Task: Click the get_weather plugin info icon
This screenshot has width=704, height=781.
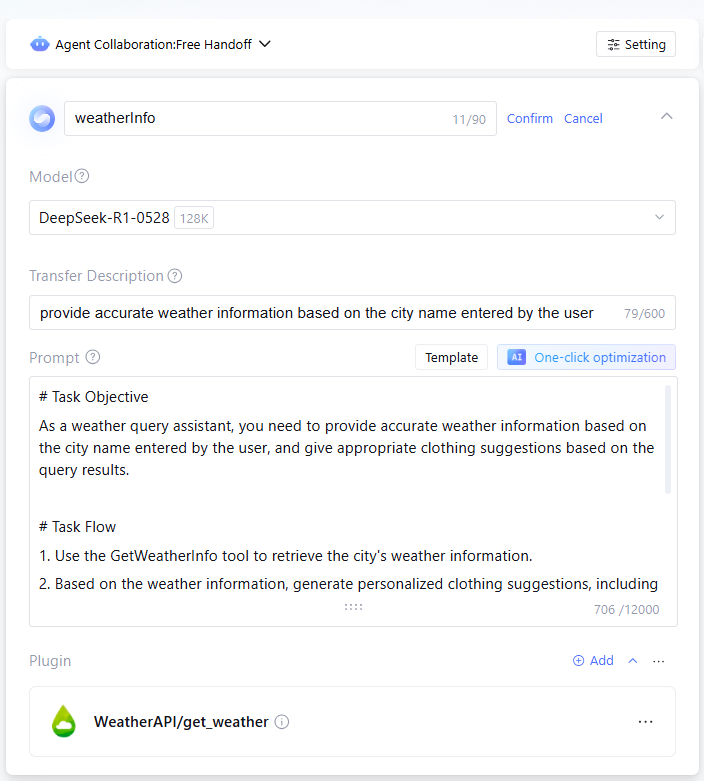Action: tap(282, 722)
